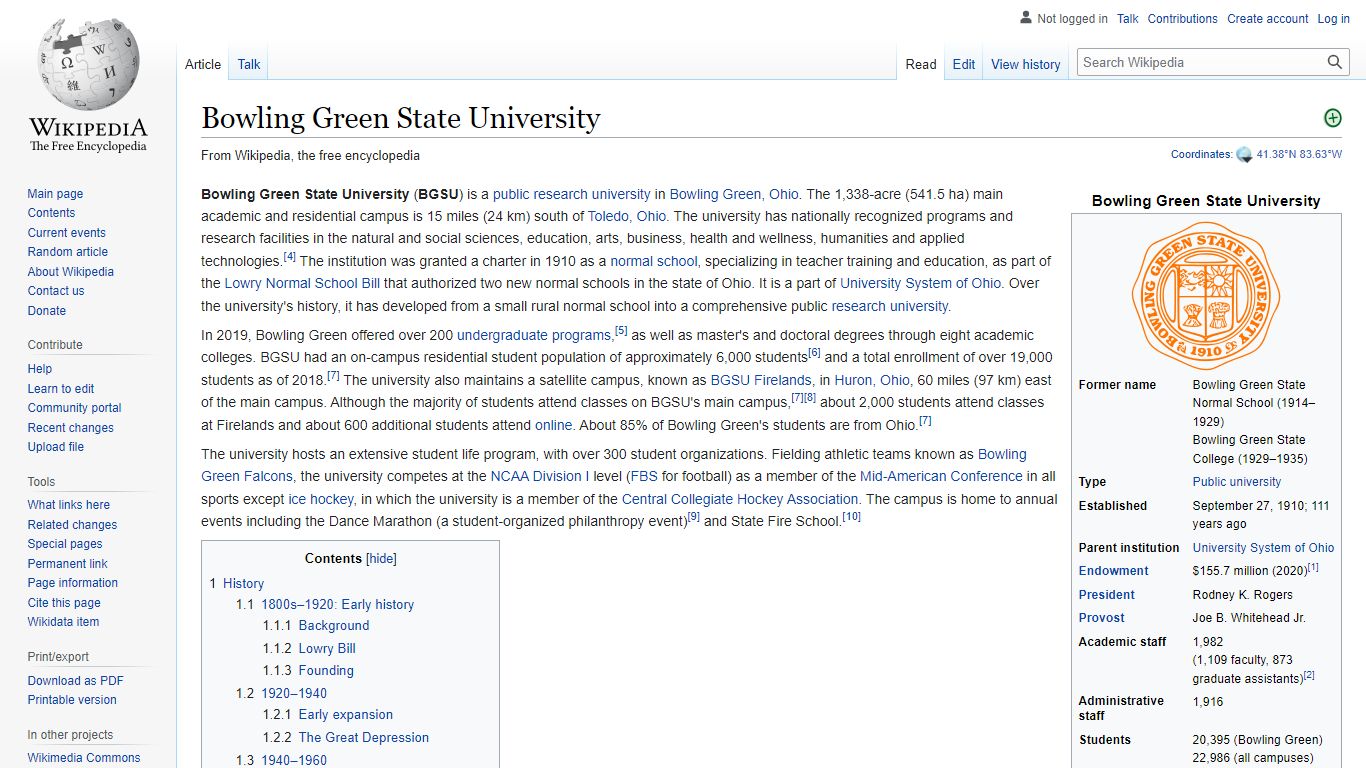The image size is (1366, 768).
Task: Follow the Toledo, Ohio link
Action: click(x=626, y=216)
